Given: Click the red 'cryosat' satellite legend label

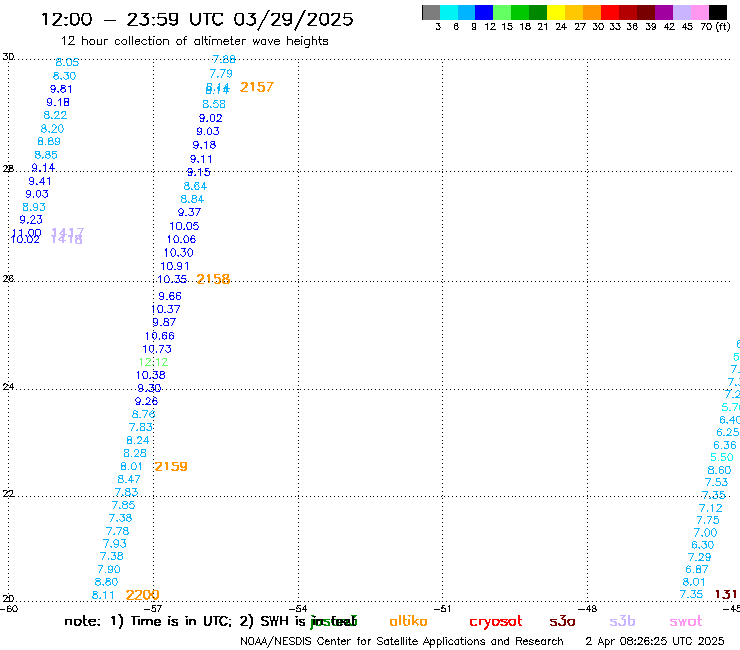Looking at the screenshot, I should pyautogui.click(x=496, y=621).
